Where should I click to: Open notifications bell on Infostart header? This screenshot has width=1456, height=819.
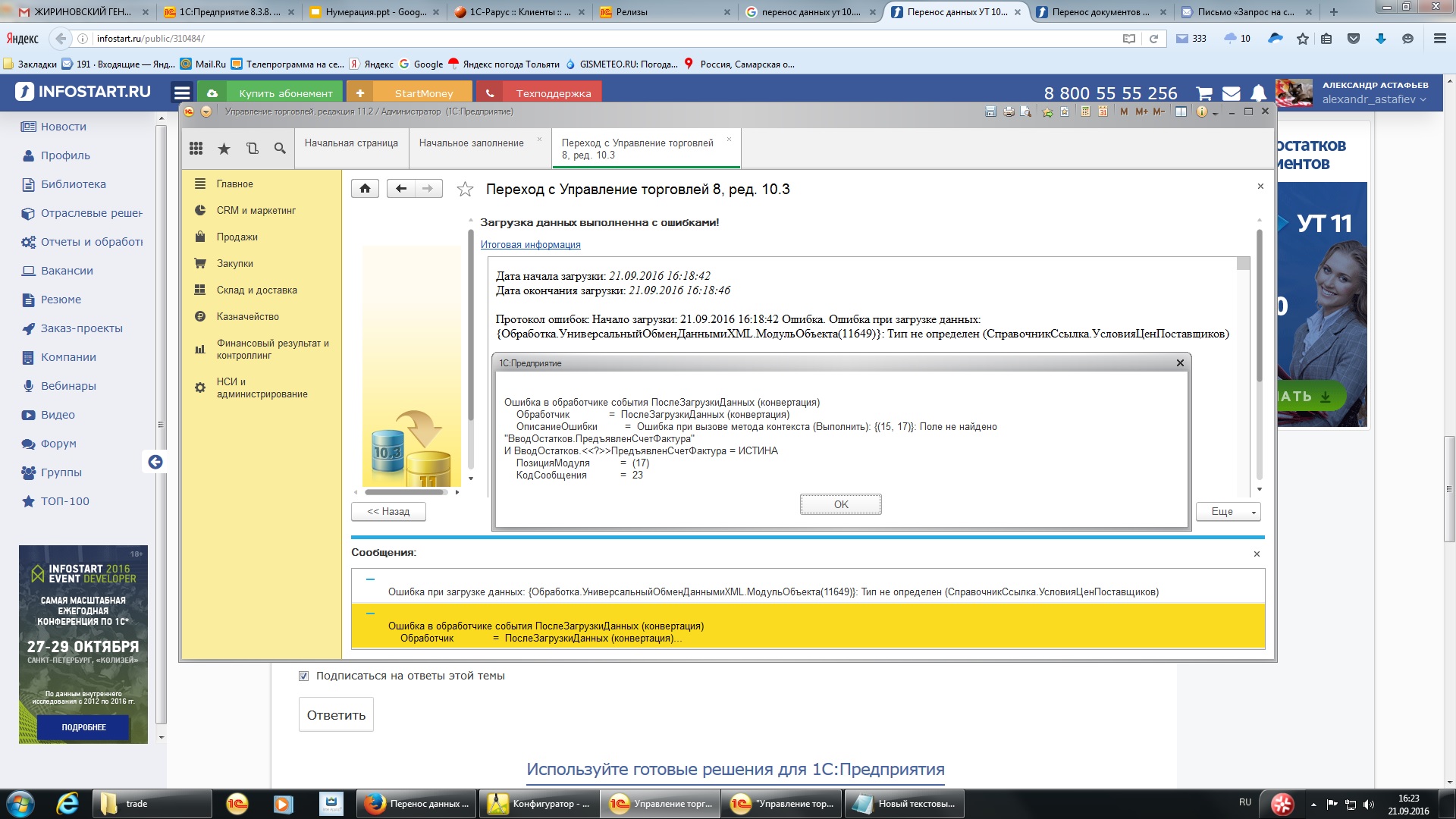1258,93
